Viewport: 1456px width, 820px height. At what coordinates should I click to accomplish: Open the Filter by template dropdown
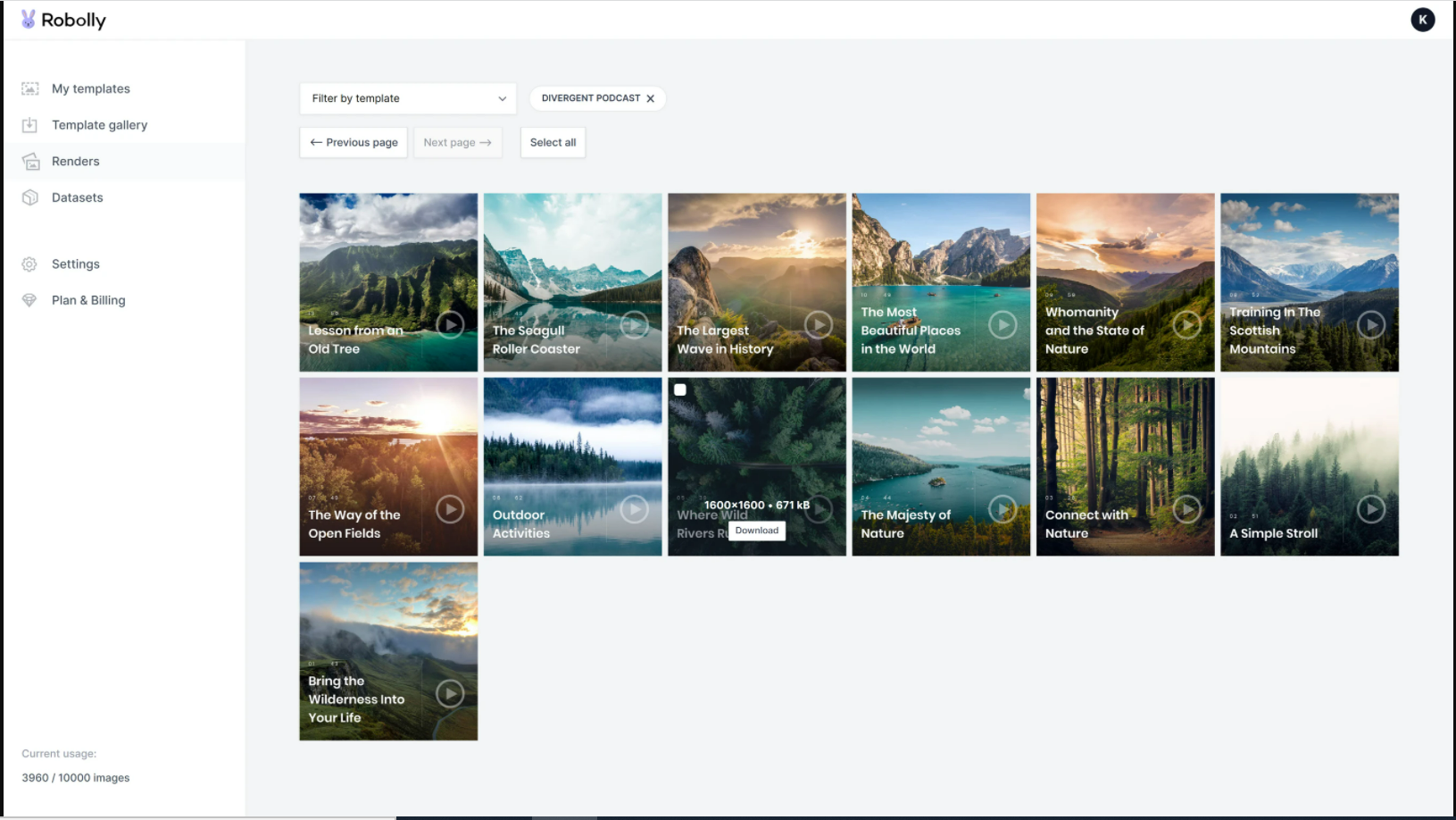408,98
